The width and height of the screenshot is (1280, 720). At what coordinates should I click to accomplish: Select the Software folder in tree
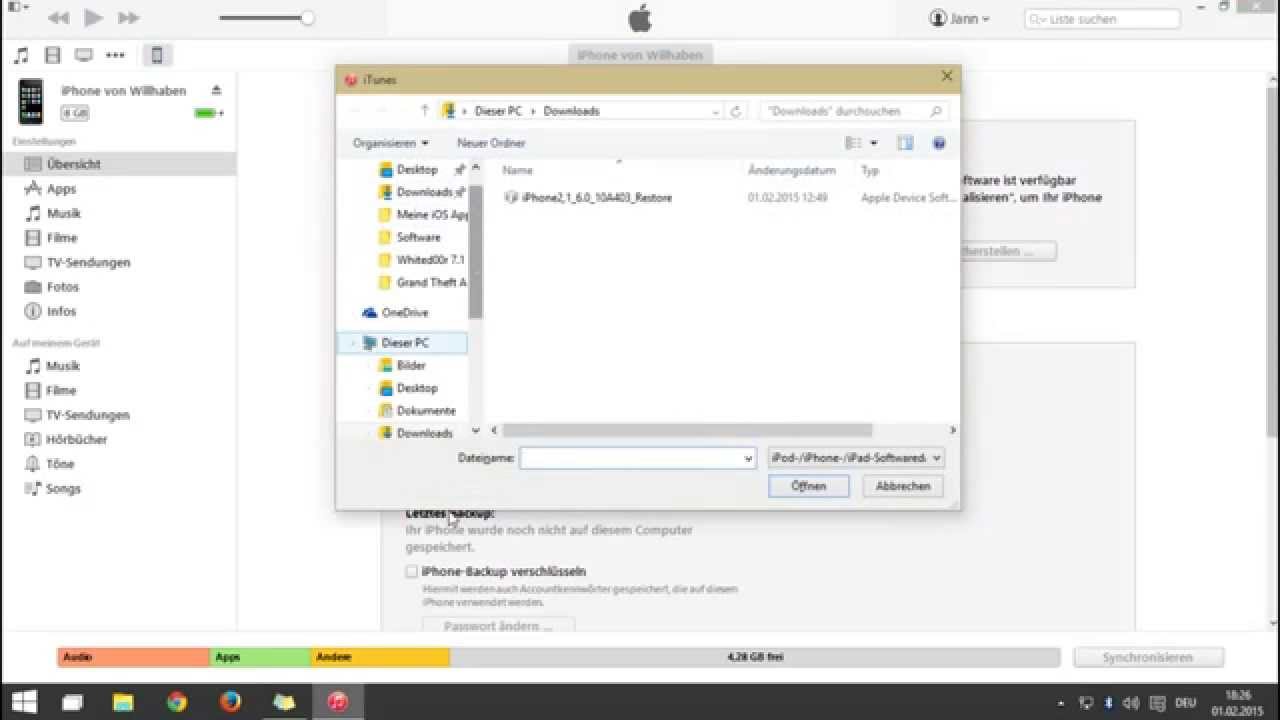418,237
